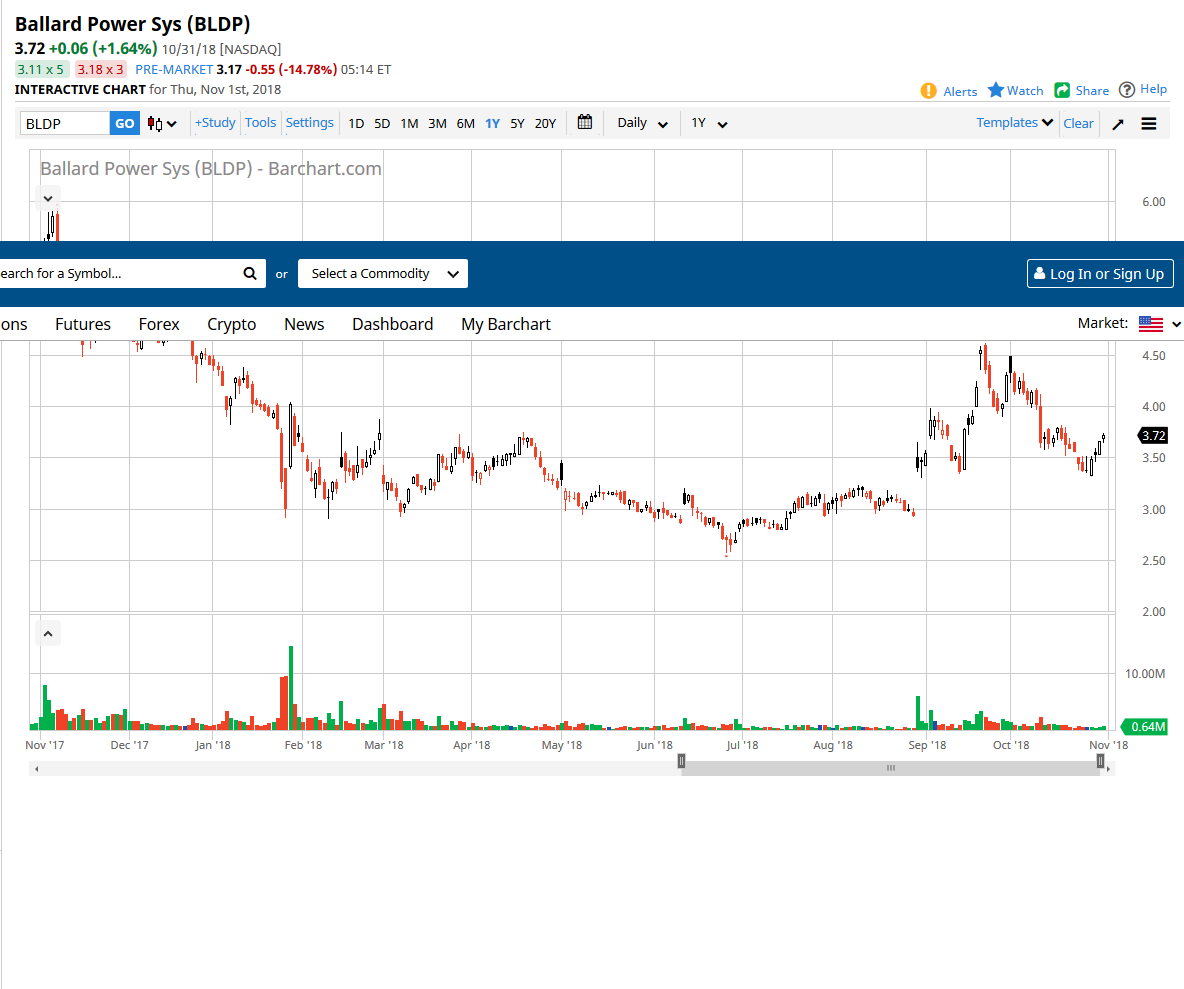
Task: Click the Help link text
Action: [x=1153, y=89]
